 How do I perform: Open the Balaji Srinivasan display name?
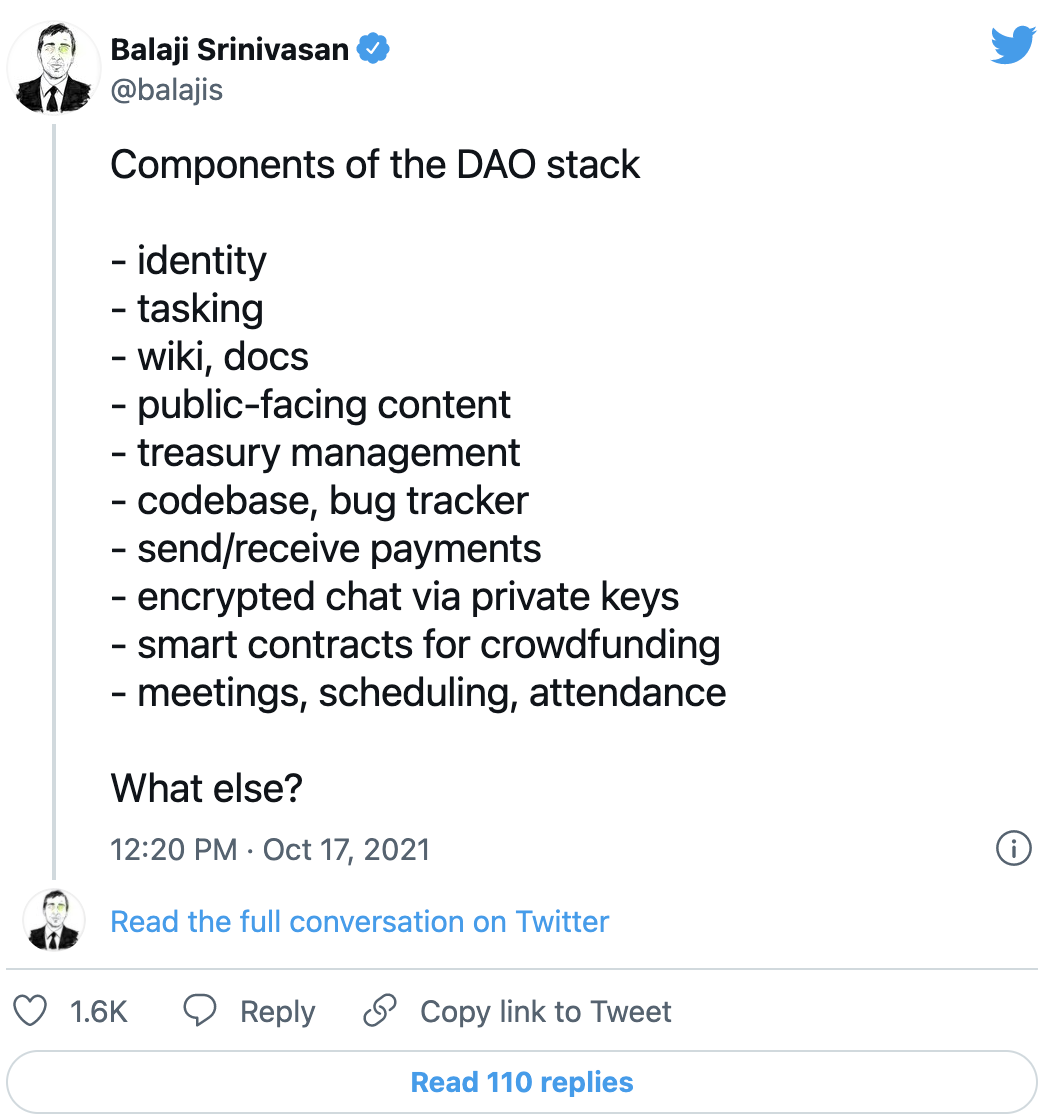point(229,49)
